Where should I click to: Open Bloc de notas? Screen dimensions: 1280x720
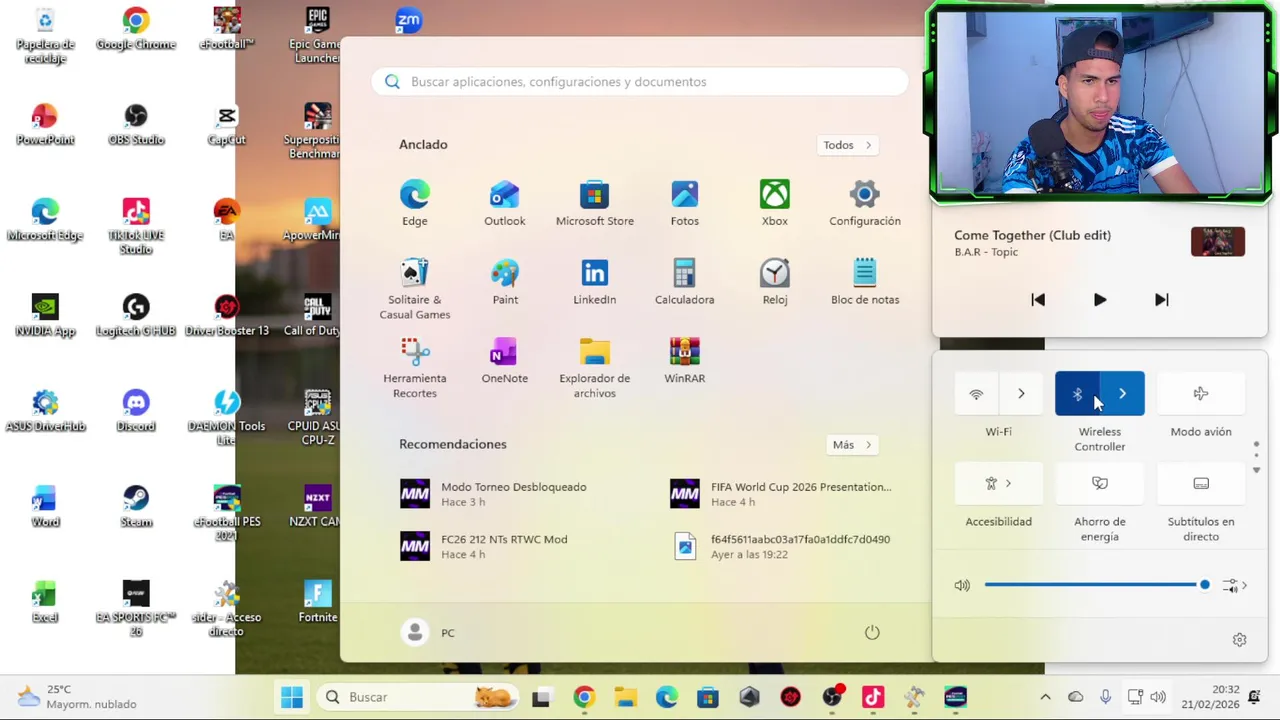point(865,282)
